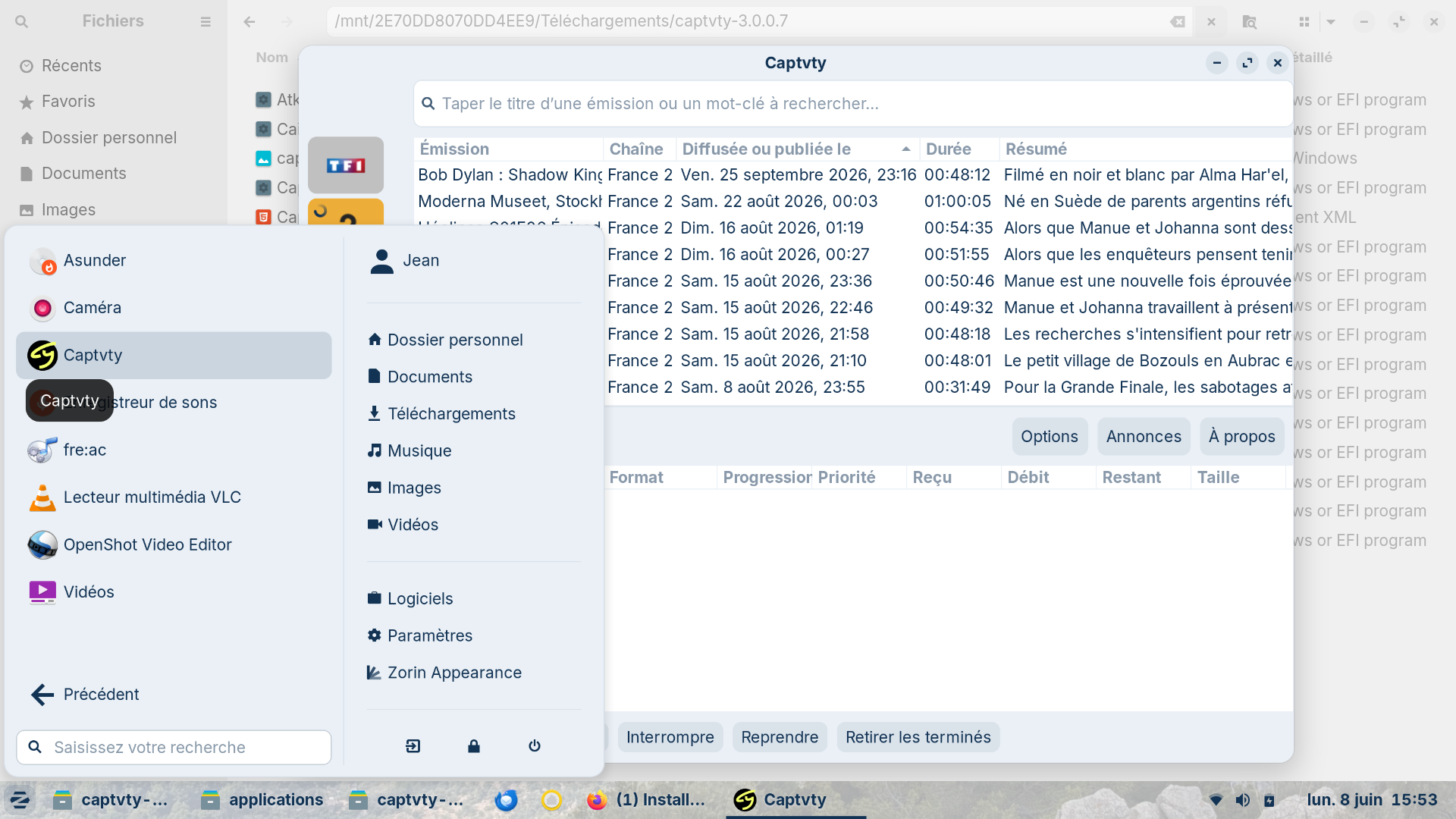Select the 'Moderna Museet, Stockh' row

[x=853, y=202]
